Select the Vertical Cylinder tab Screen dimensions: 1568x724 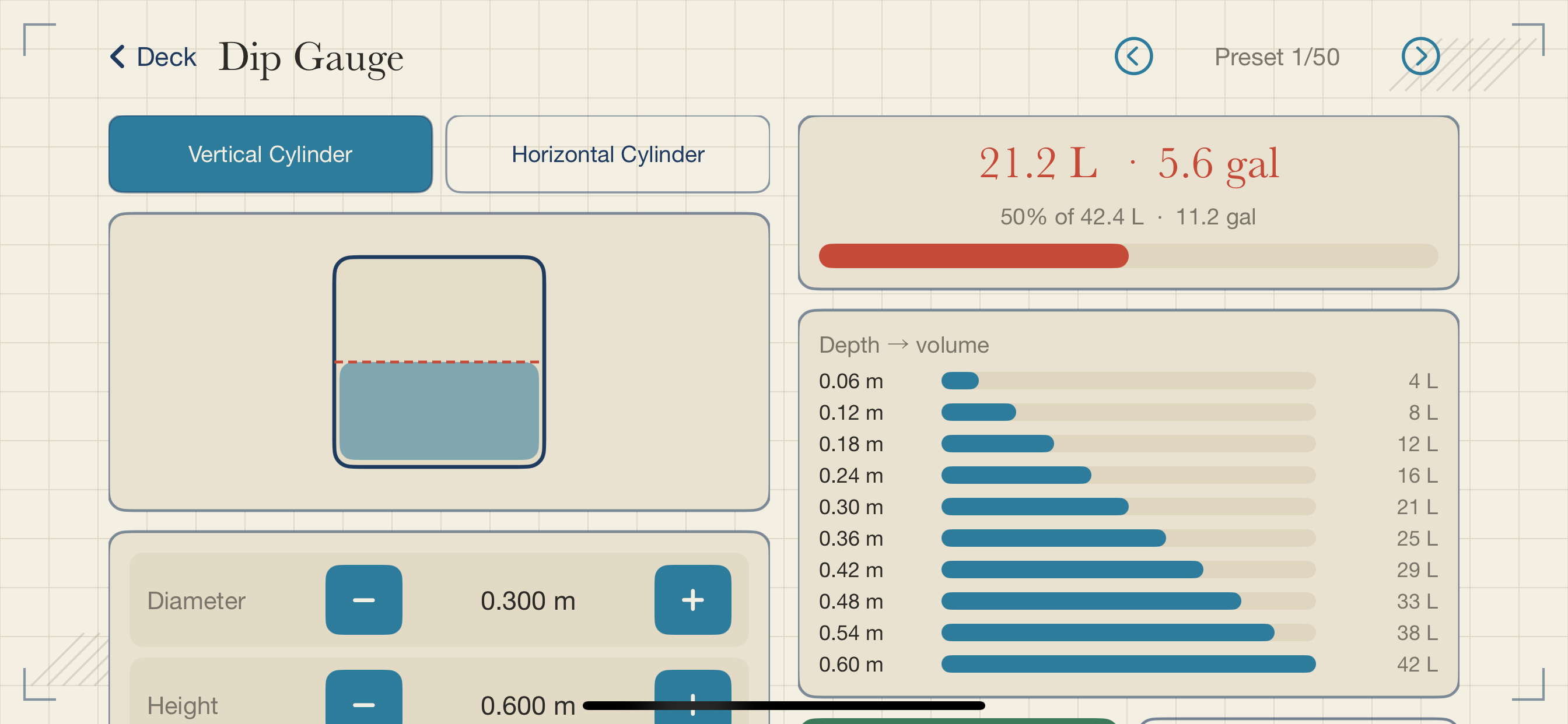pos(270,154)
